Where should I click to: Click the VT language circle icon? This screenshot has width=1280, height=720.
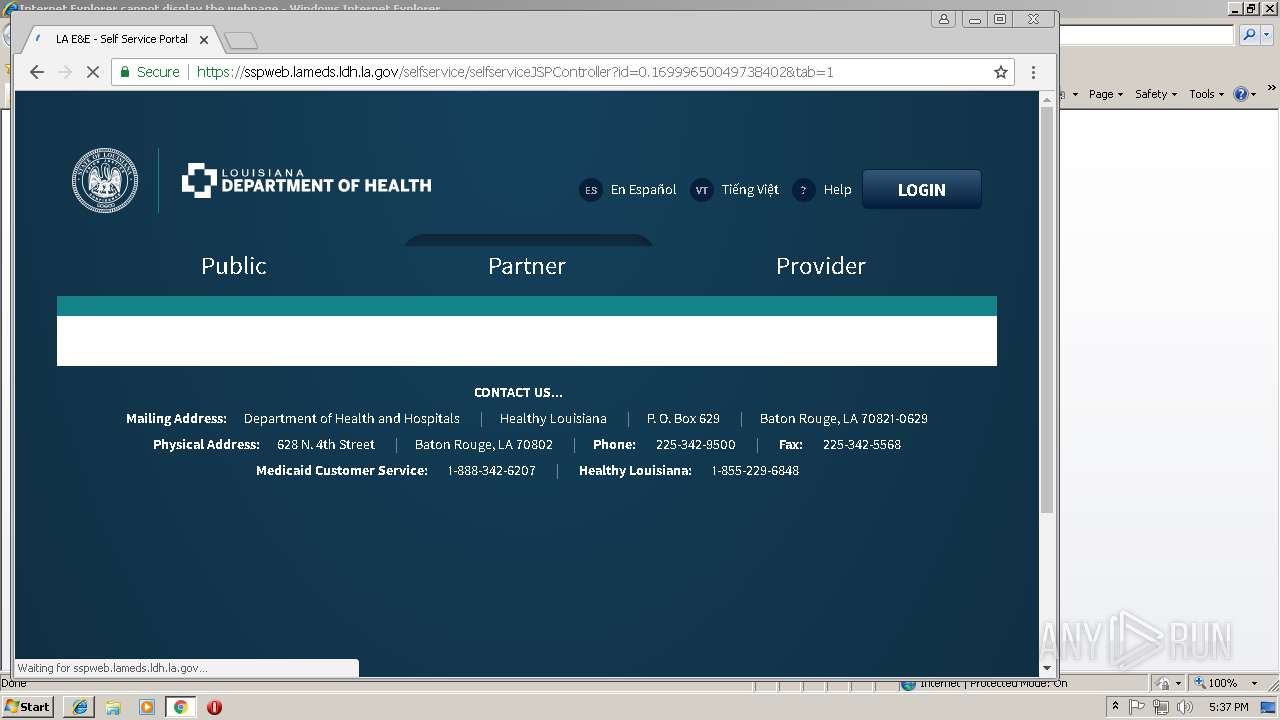pos(702,190)
